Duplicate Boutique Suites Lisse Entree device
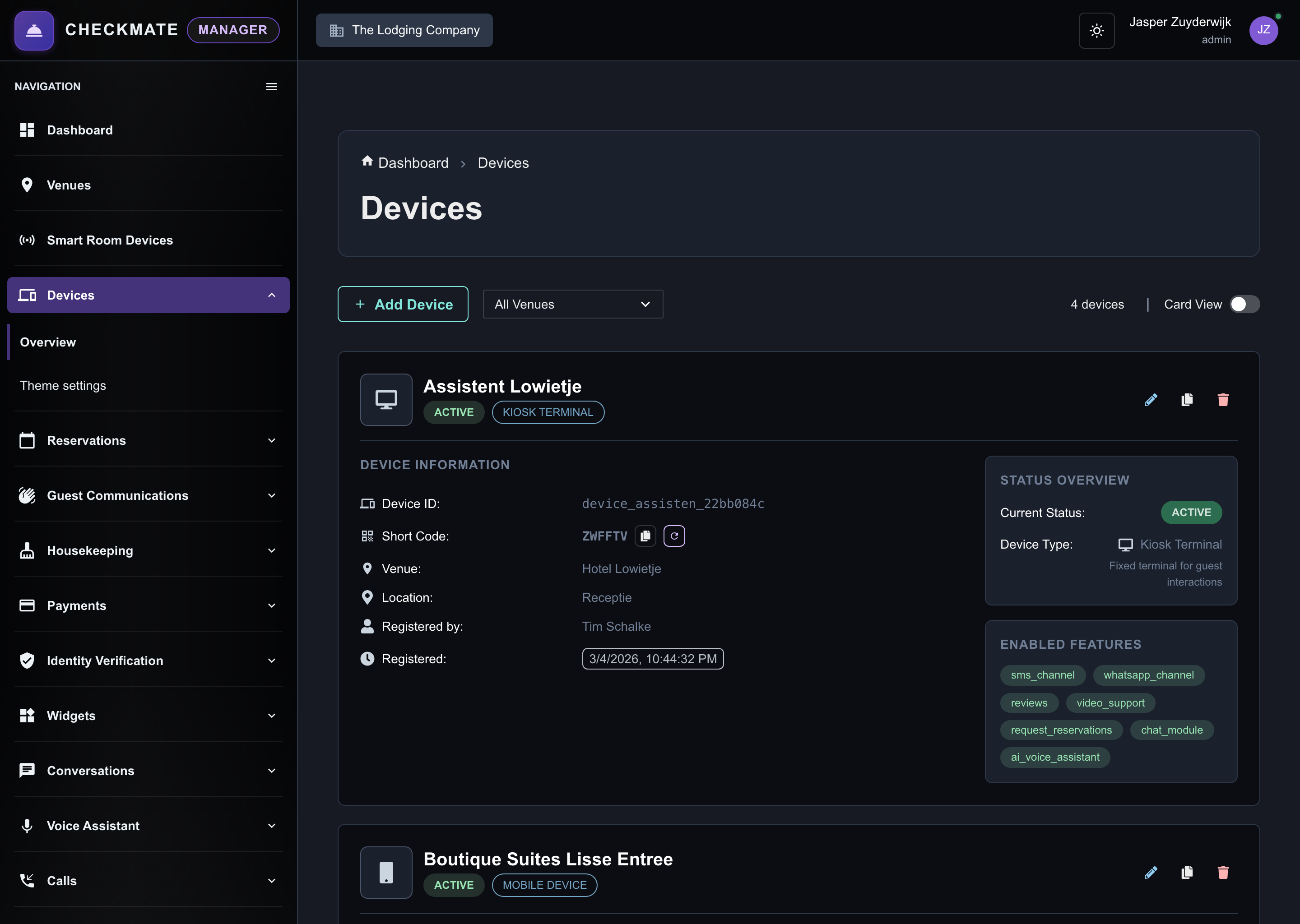The image size is (1300, 924). tap(1187, 872)
